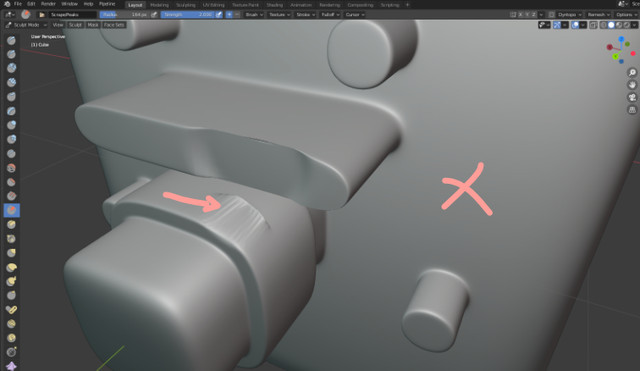Select the Clay Thumb brush

[x=11, y=96]
